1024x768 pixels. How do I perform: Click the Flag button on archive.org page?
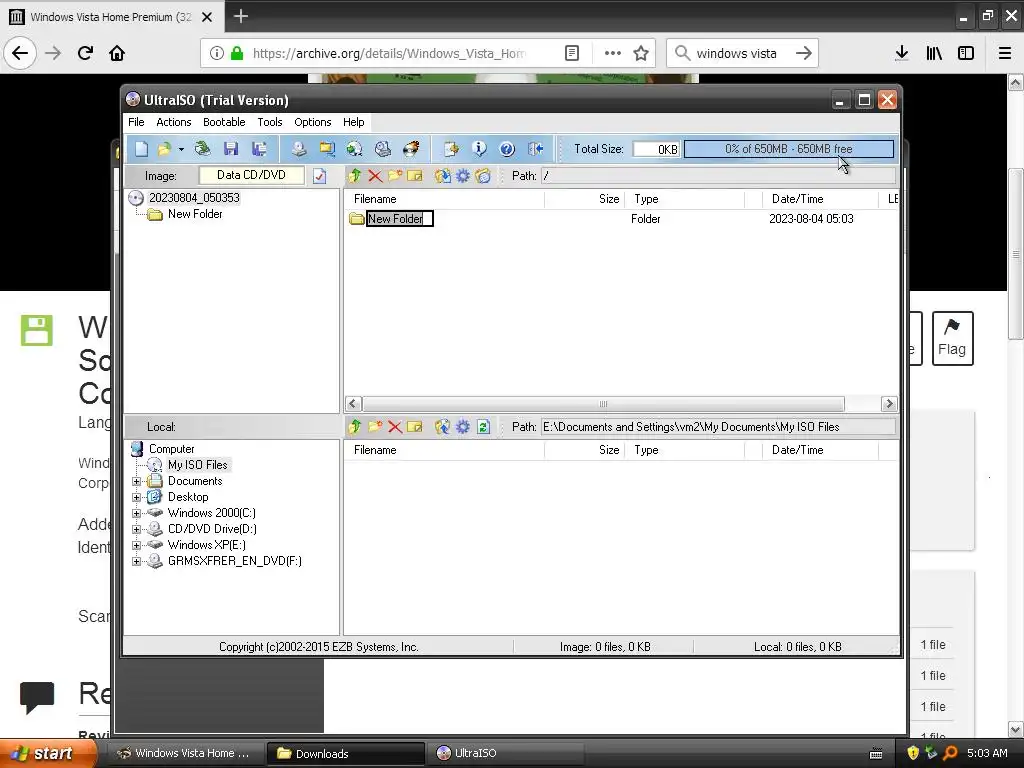(952, 338)
